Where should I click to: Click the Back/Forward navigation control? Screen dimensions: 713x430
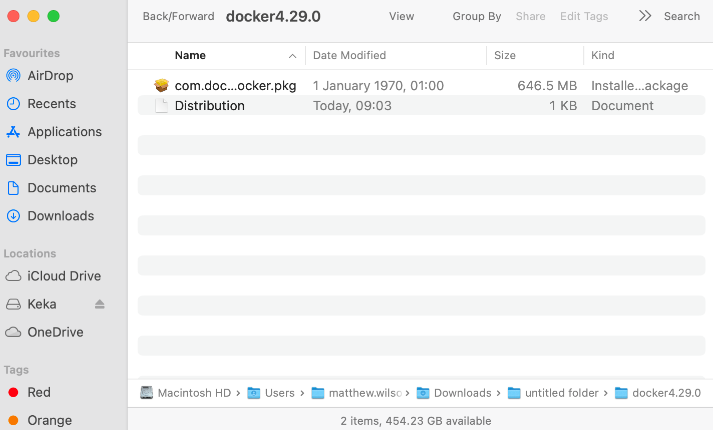click(178, 16)
